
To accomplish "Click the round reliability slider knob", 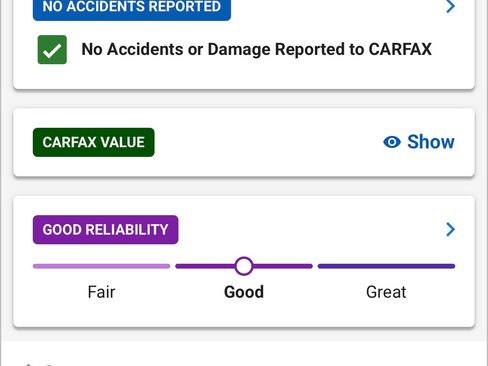I will (x=244, y=266).
